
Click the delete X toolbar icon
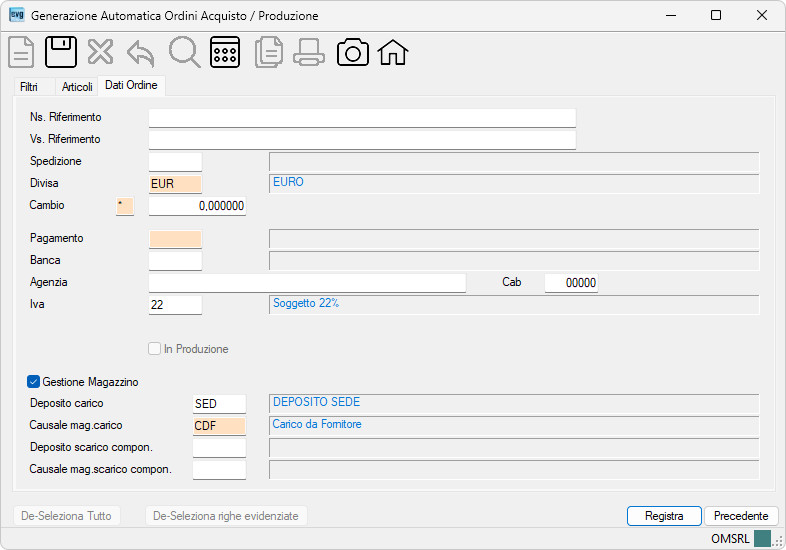click(100, 52)
